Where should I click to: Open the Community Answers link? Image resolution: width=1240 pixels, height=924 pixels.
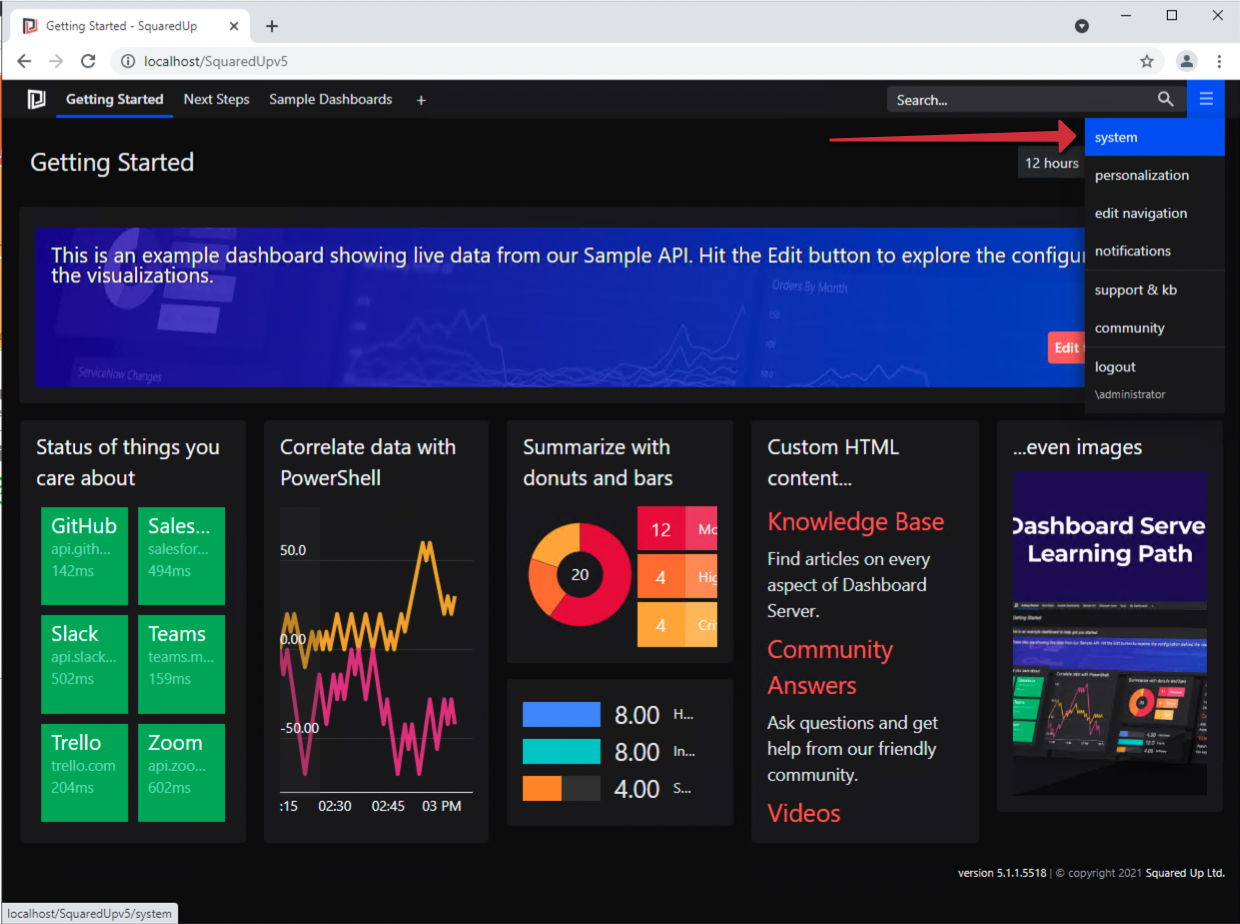tap(830, 667)
